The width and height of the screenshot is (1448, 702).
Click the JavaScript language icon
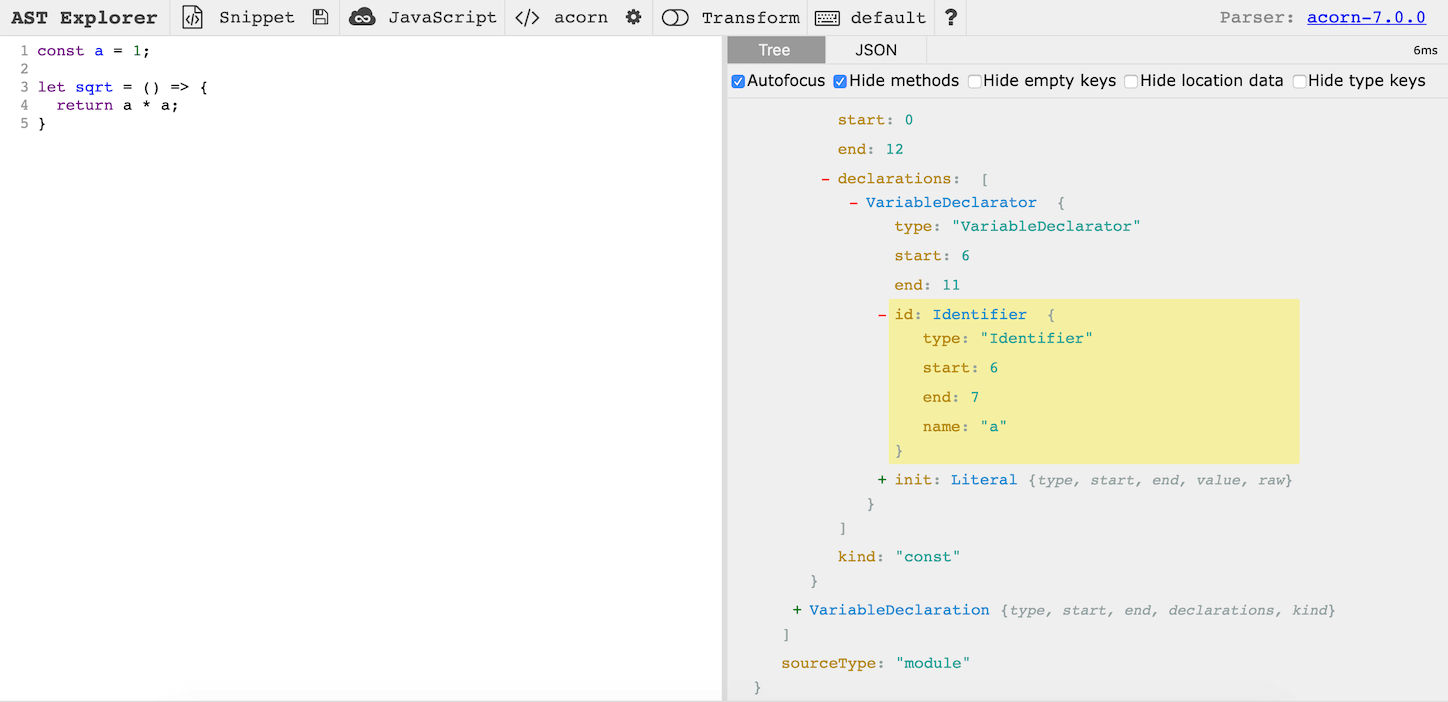coord(362,17)
